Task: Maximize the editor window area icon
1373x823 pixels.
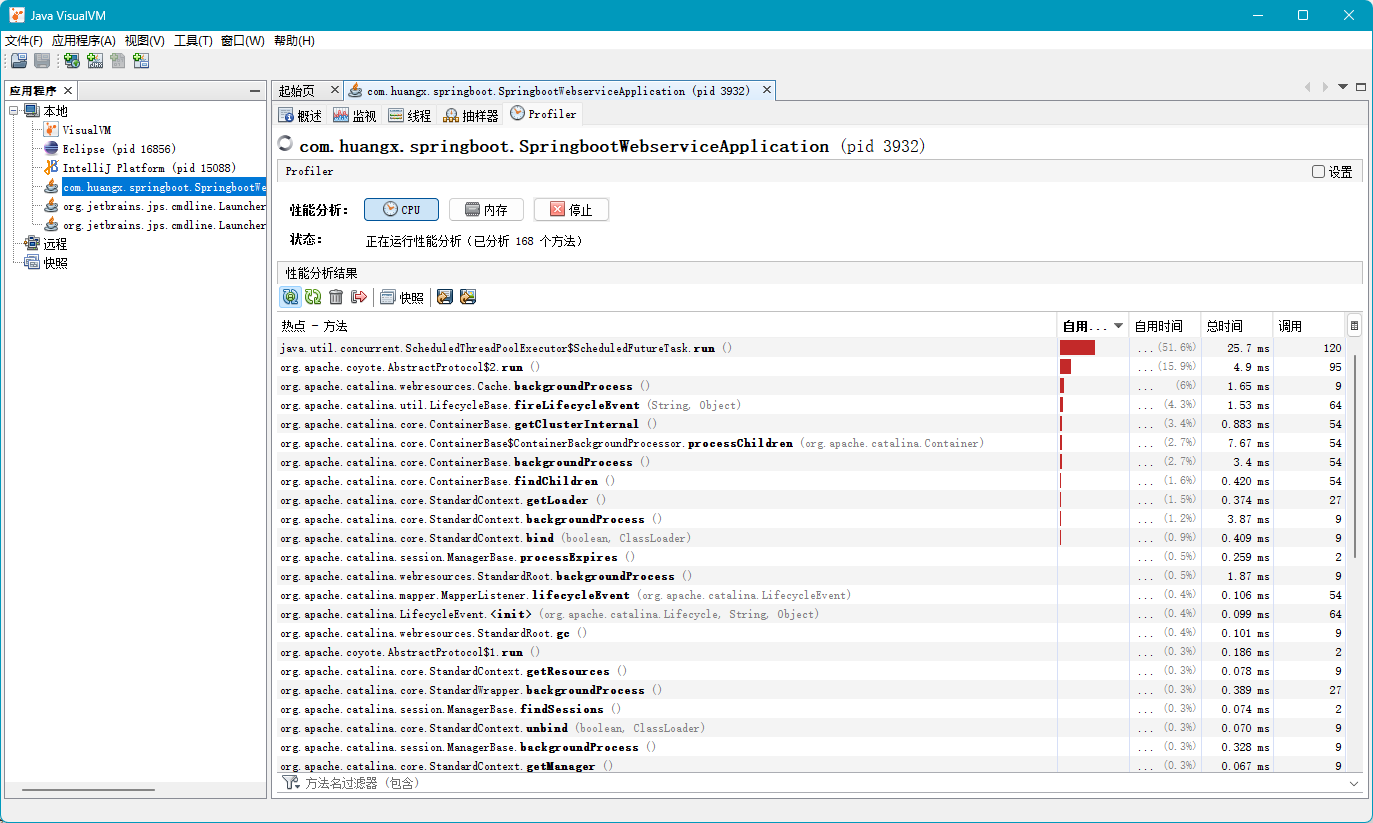Action: (1361, 87)
